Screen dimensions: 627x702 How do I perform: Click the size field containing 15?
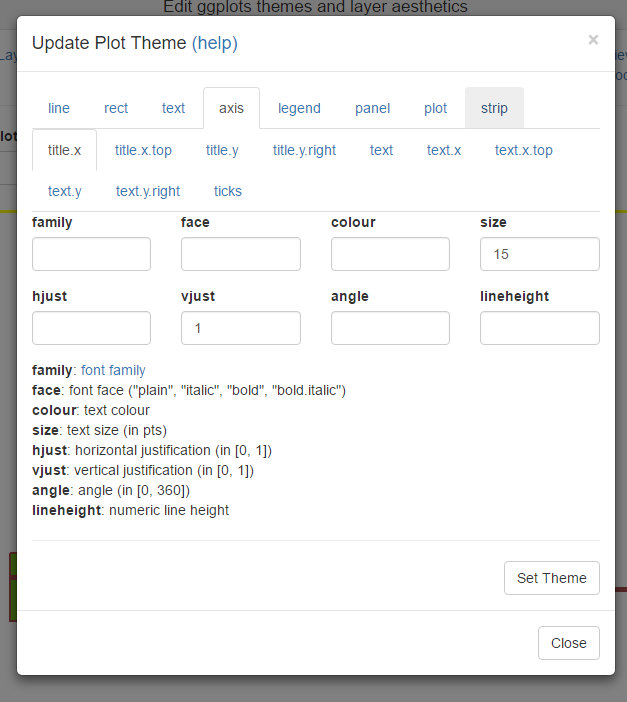pyautogui.click(x=540, y=254)
